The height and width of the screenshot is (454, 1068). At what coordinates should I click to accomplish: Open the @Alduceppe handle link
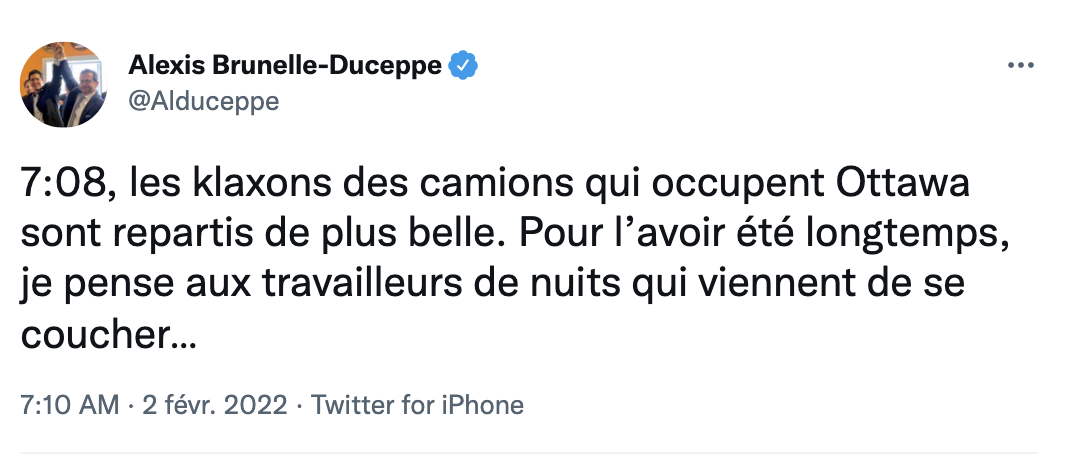pos(204,101)
